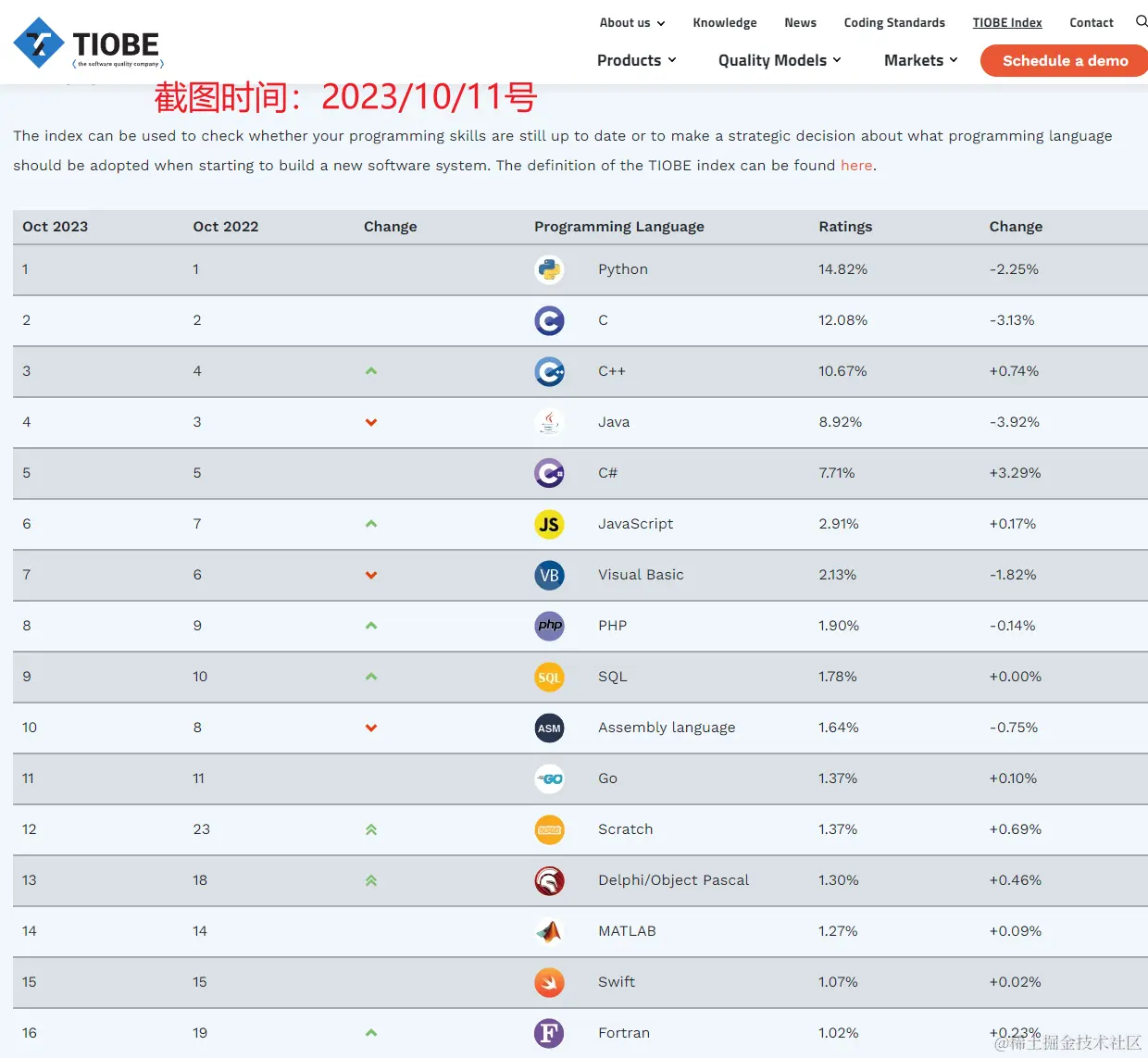Image resolution: width=1148 pixels, height=1058 pixels.
Task: Click the Schedule a demo button
Action: [1065, 61]
